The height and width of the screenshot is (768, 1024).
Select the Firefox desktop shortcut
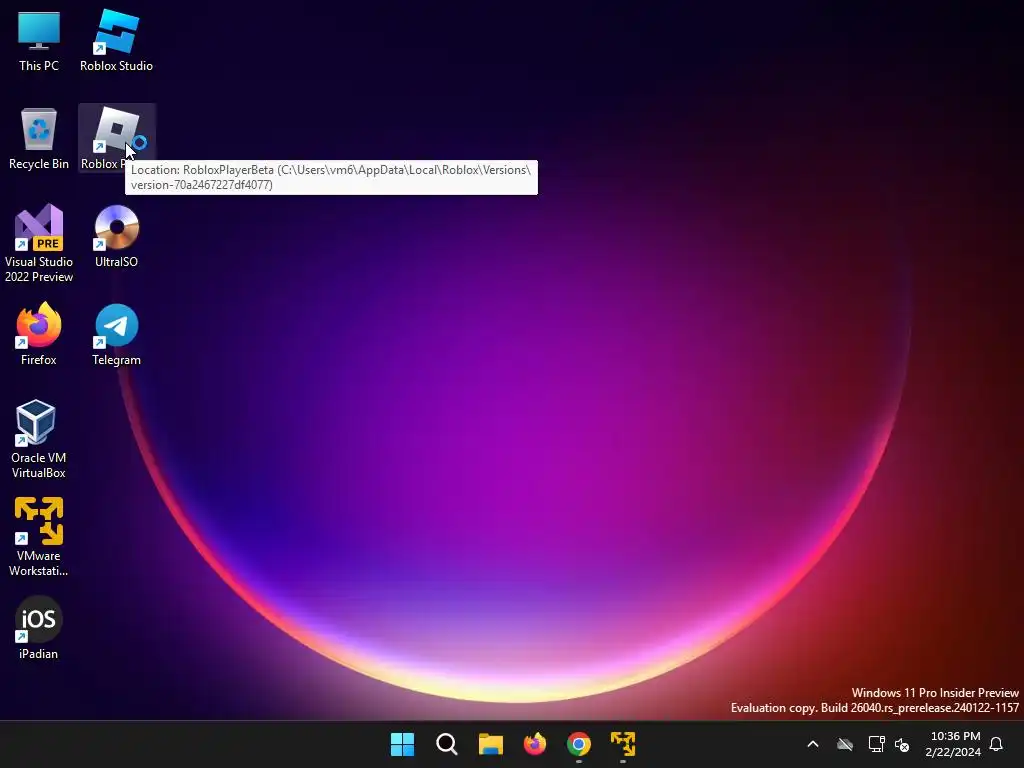point(39,334)
